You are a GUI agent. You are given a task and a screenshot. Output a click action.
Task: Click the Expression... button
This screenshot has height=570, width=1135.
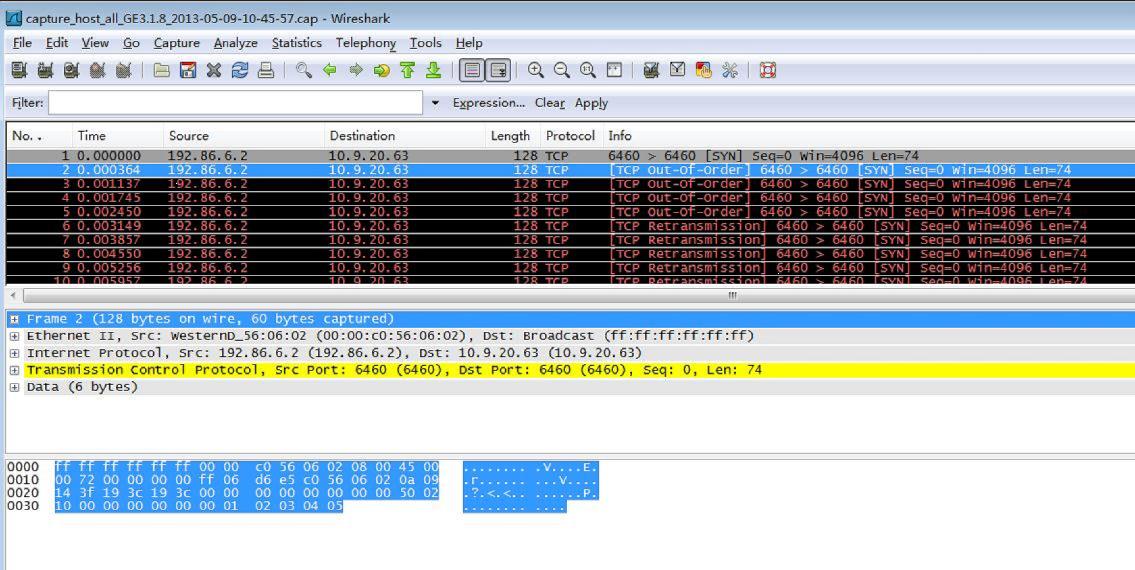[x=488, y=103]
